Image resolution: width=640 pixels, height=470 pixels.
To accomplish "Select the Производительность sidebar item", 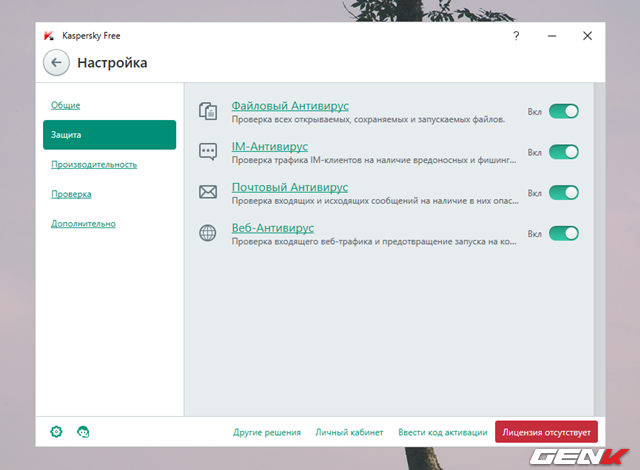I will click(94, 164).
